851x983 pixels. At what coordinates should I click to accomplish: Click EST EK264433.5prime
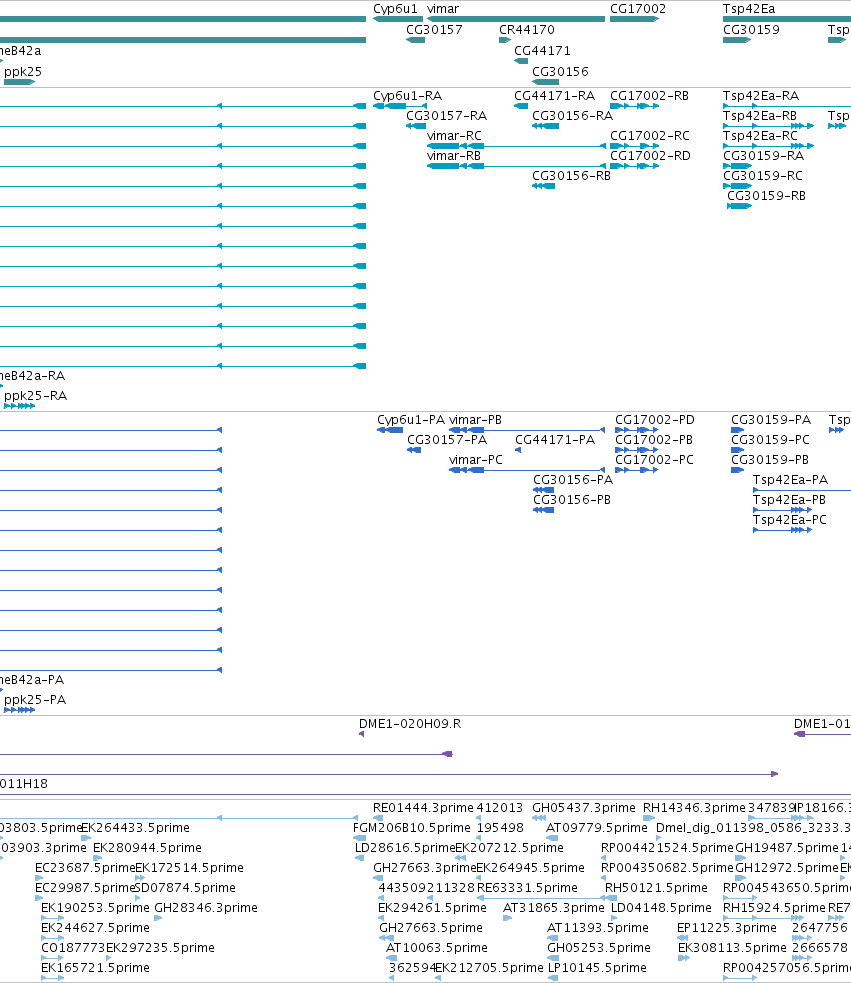135,828
